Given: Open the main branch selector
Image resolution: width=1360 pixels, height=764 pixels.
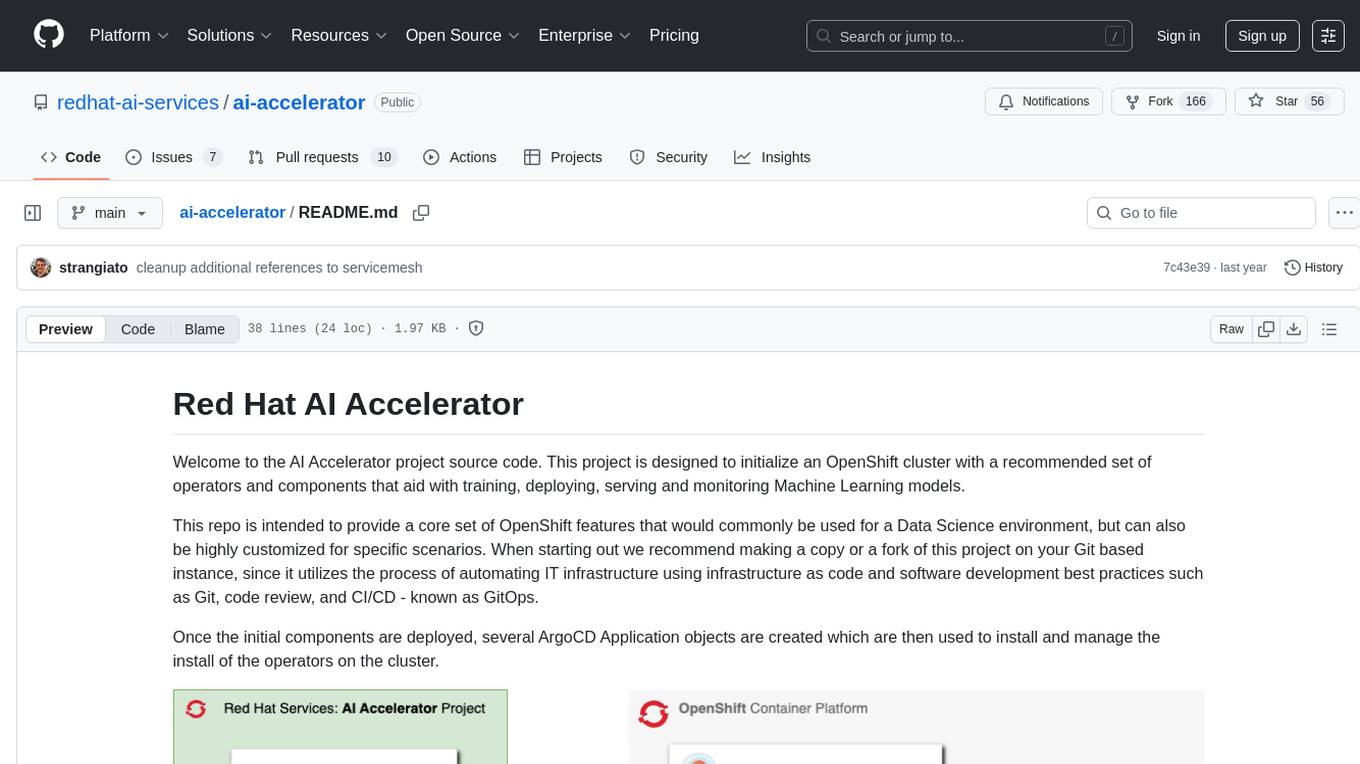Looking at the screenshot, I should tap(109, 213).
